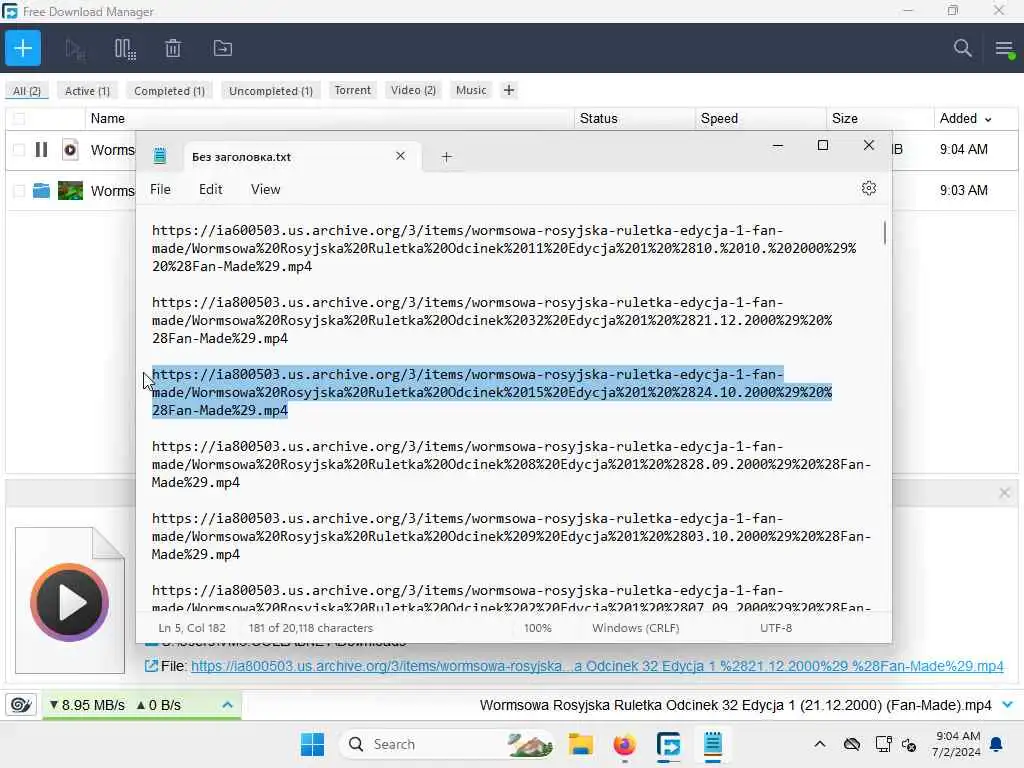1024x768 pixels.
Task: Toggle the select-all checkbox in the download list header
Action: click(19, 118)
